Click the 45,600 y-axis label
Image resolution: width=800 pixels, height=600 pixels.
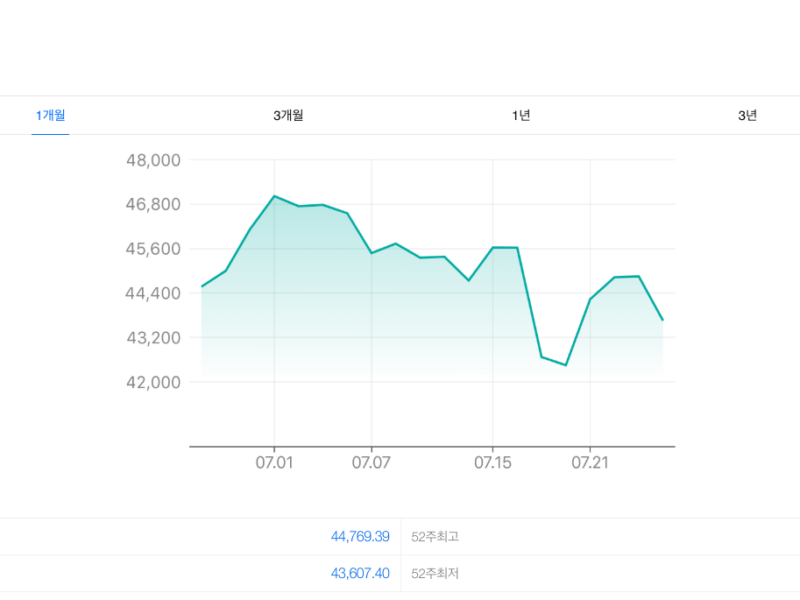coord(153,249)
